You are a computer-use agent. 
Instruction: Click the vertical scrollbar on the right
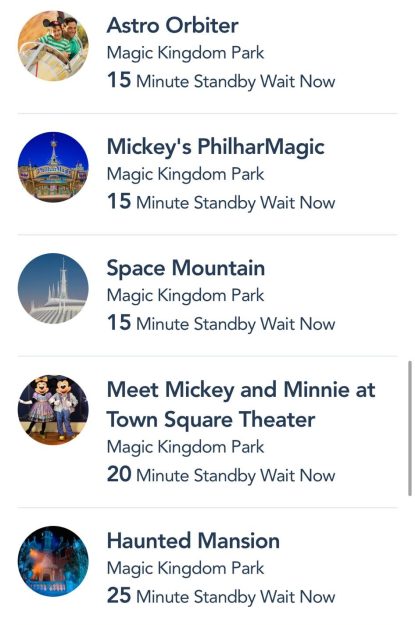tap(409, 428)
